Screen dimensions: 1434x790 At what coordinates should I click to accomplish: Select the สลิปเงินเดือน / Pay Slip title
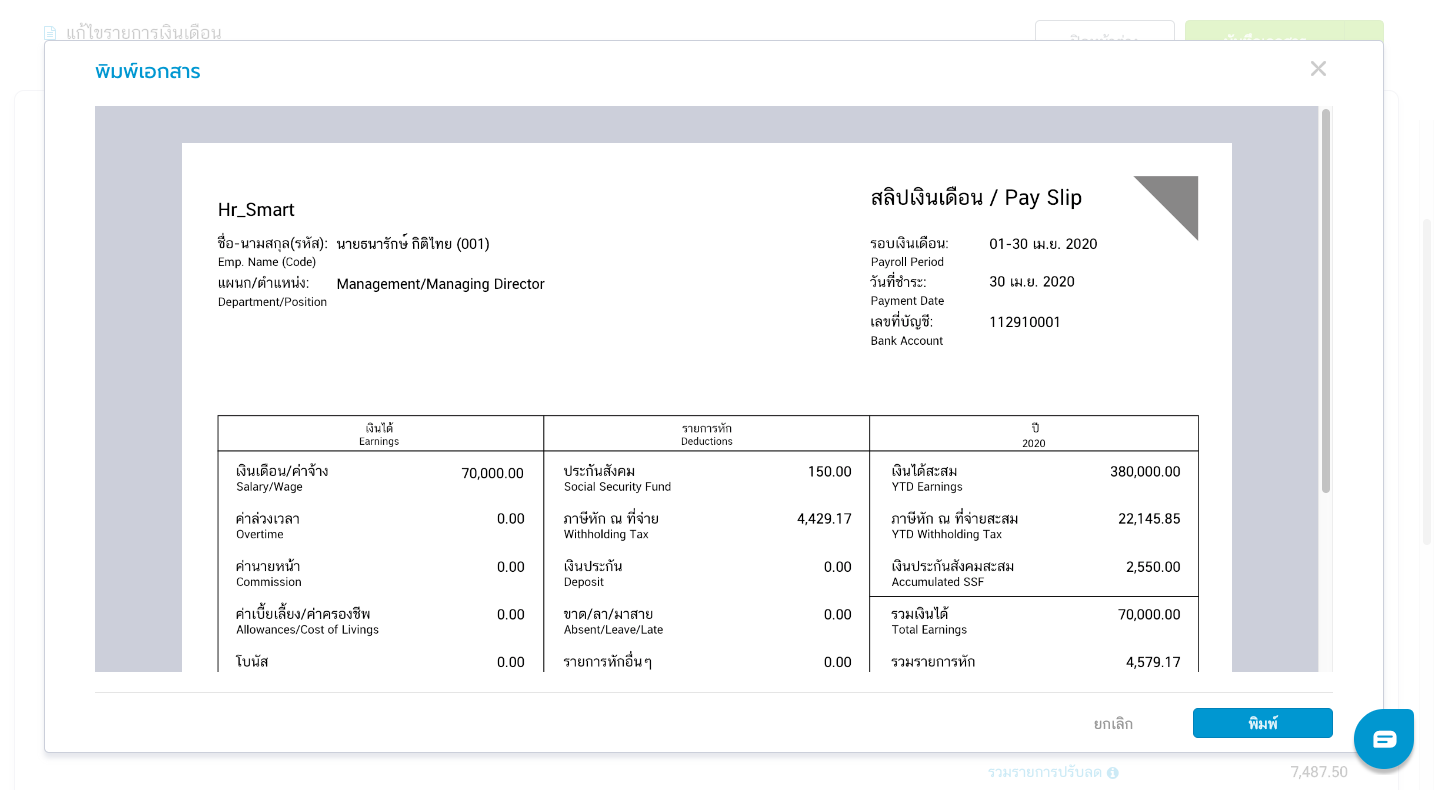[976, 197]
